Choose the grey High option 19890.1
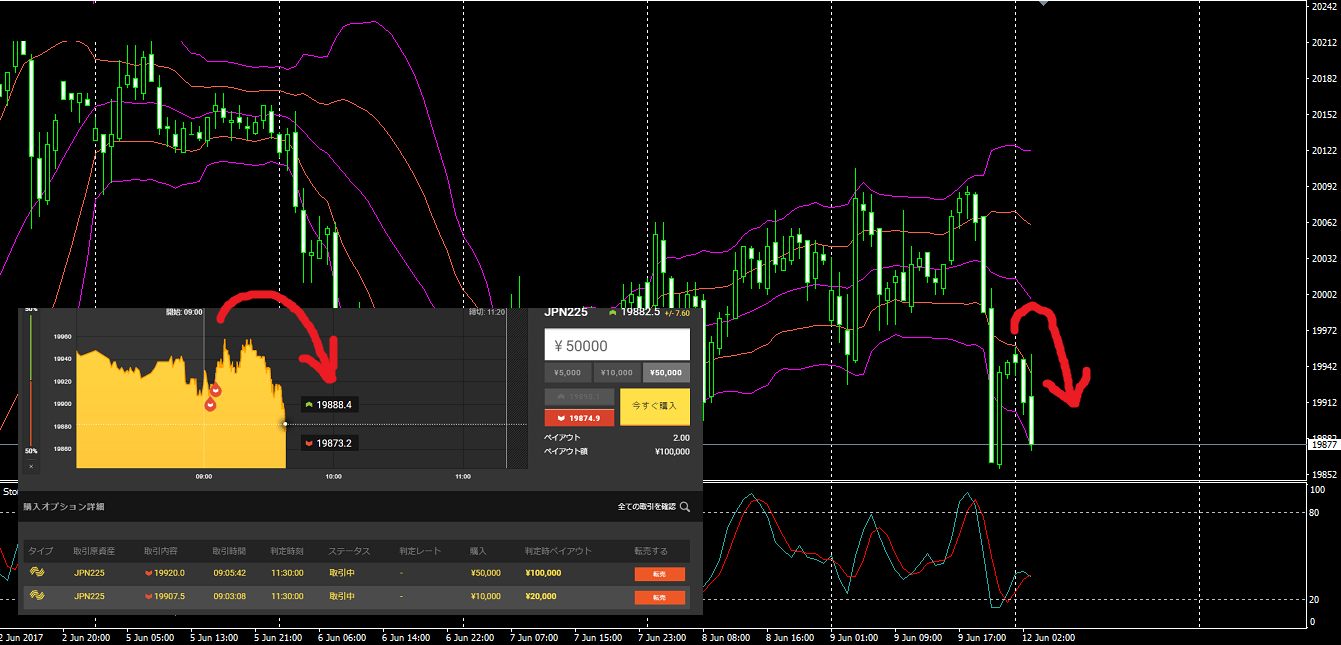Image resolution: width=1341 pixels, height=645 pixels. (x=579, y=397)
